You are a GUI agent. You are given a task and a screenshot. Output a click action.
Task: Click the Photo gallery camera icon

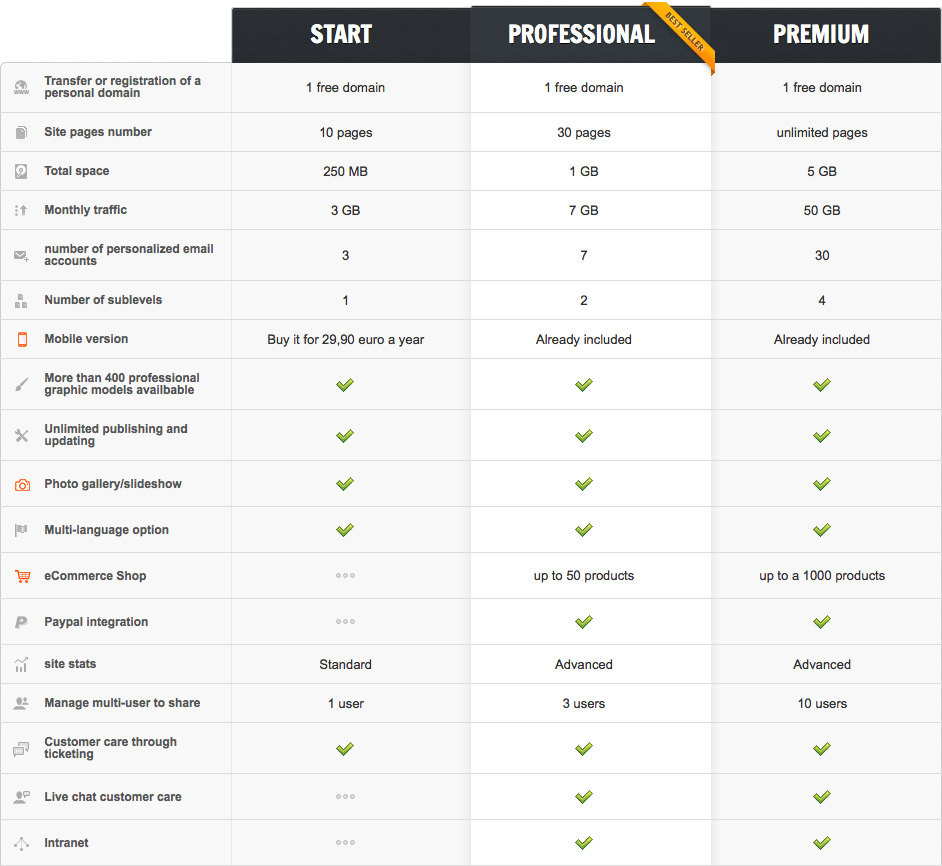[x=22, y=484]
